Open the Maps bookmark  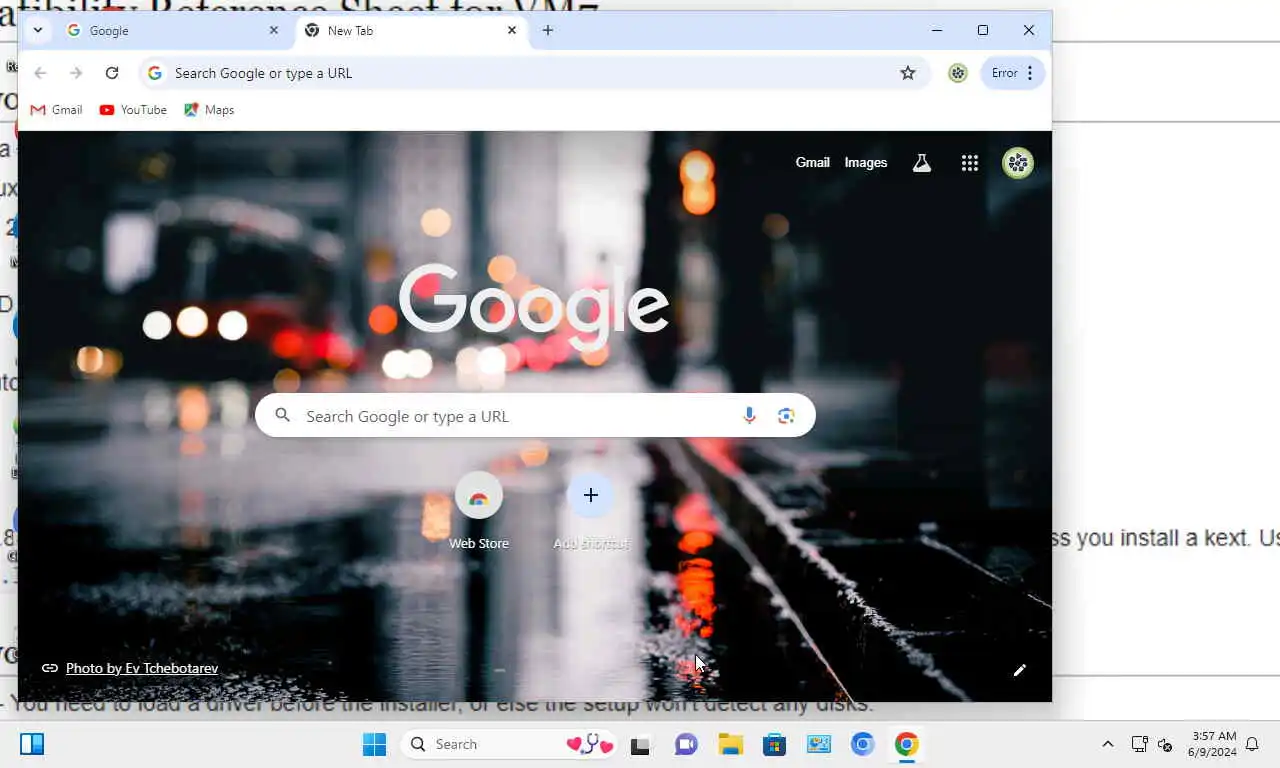click(209, 110)
